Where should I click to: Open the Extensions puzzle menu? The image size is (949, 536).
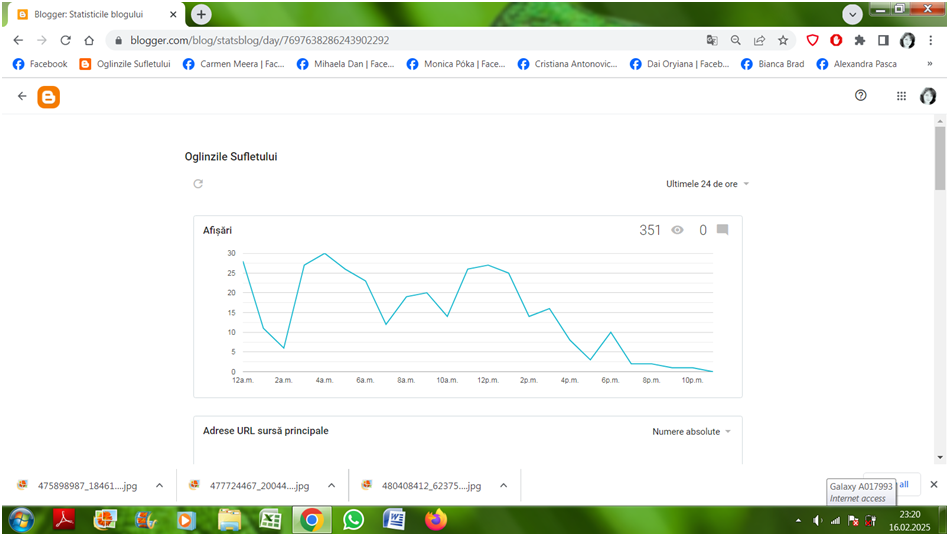coord(859,41)
